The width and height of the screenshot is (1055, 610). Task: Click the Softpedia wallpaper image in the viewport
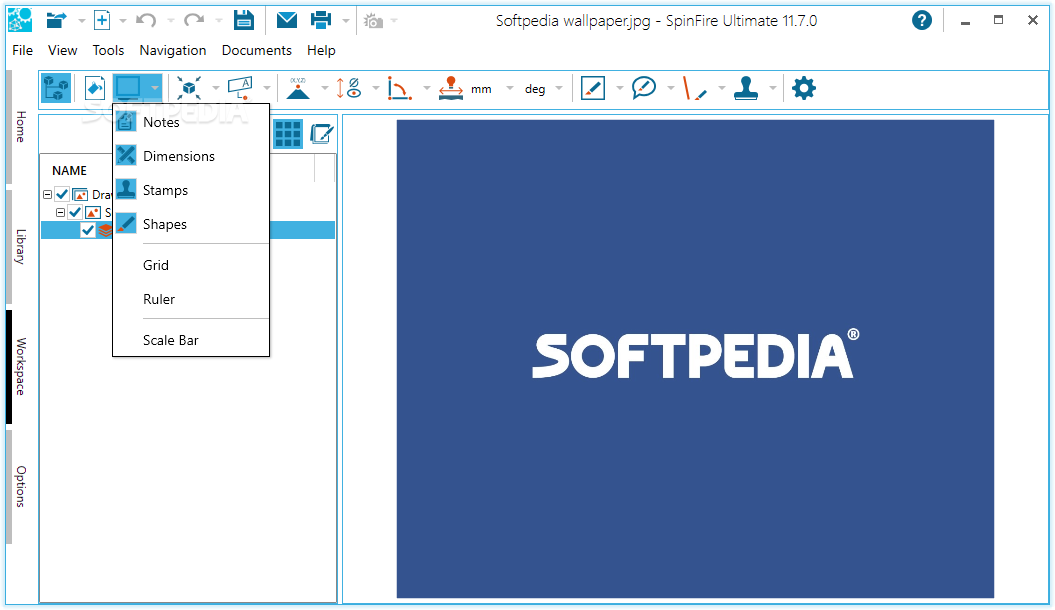[x=695, y=358]
